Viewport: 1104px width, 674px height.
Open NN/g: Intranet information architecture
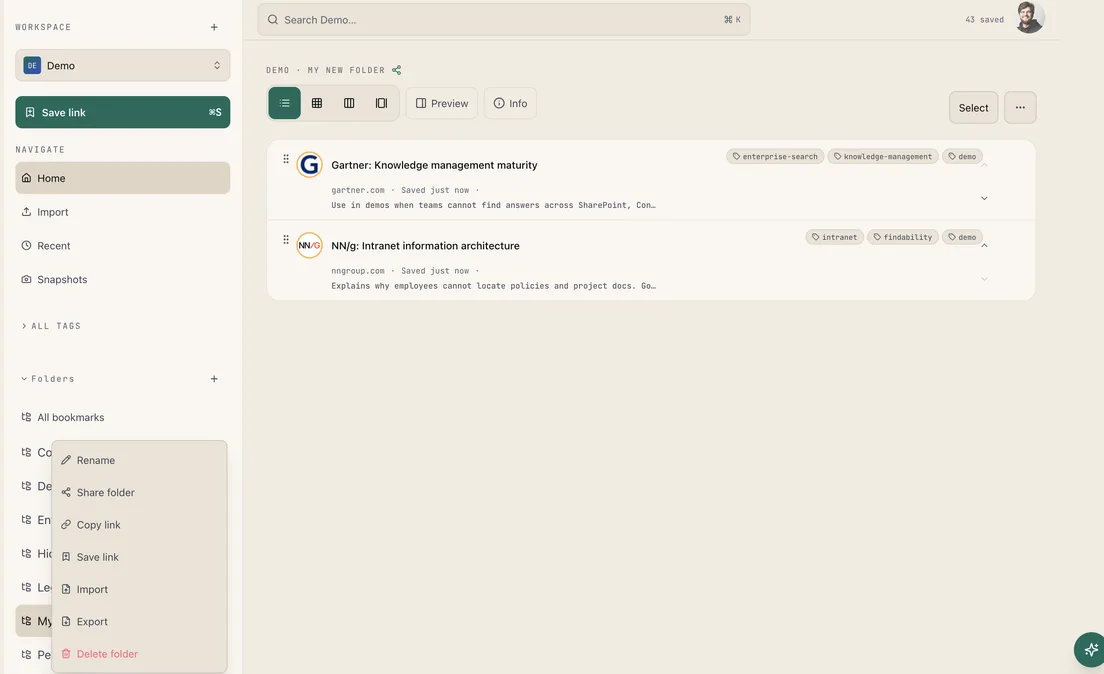point(425,246)
